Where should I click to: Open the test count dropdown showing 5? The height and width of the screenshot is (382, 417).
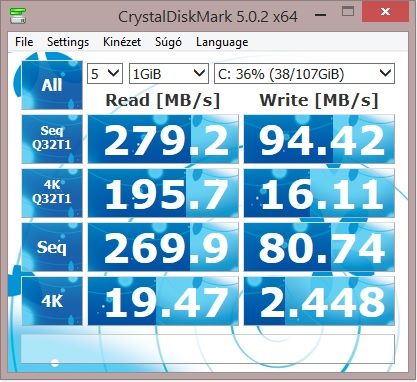click(105, 73)
